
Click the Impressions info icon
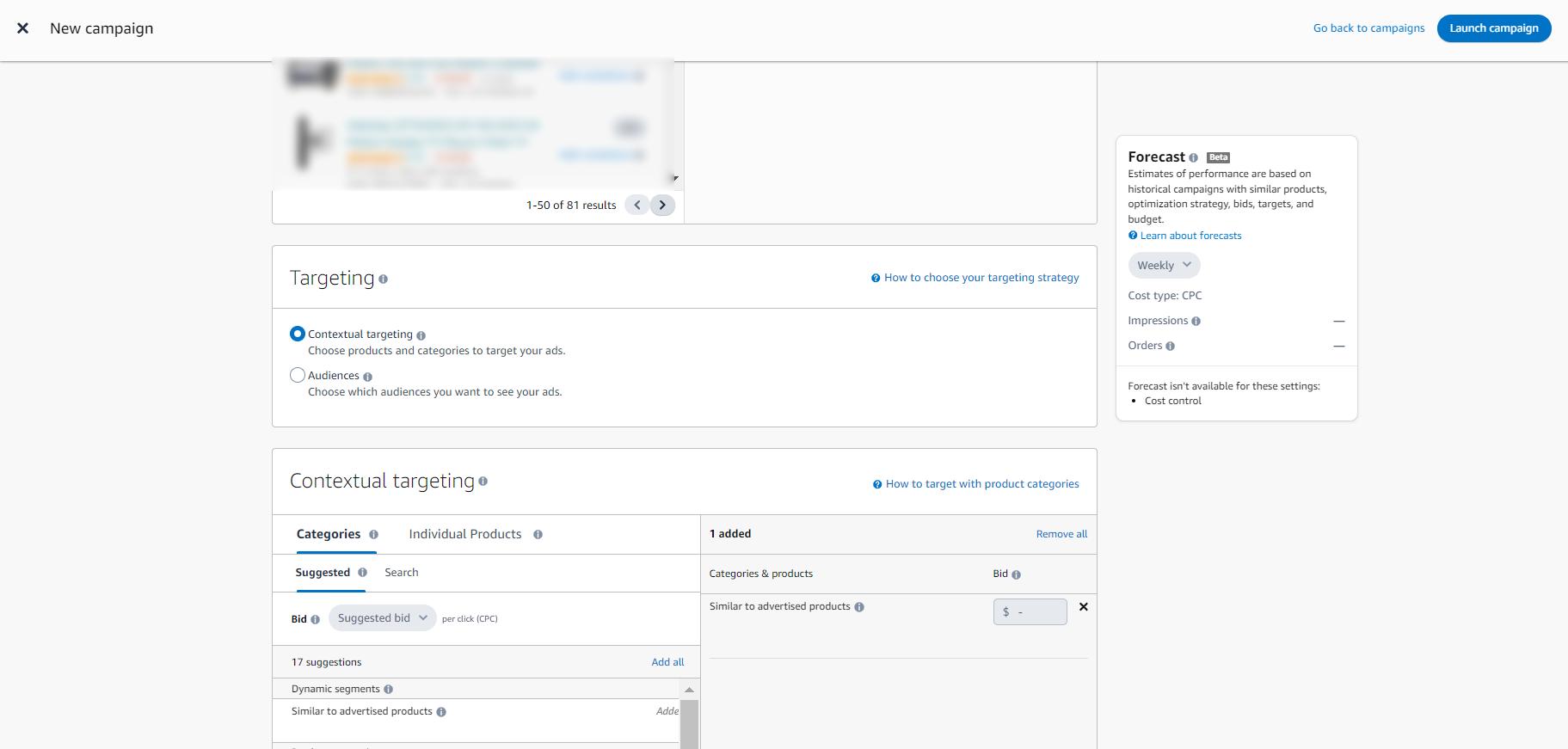1196,321
